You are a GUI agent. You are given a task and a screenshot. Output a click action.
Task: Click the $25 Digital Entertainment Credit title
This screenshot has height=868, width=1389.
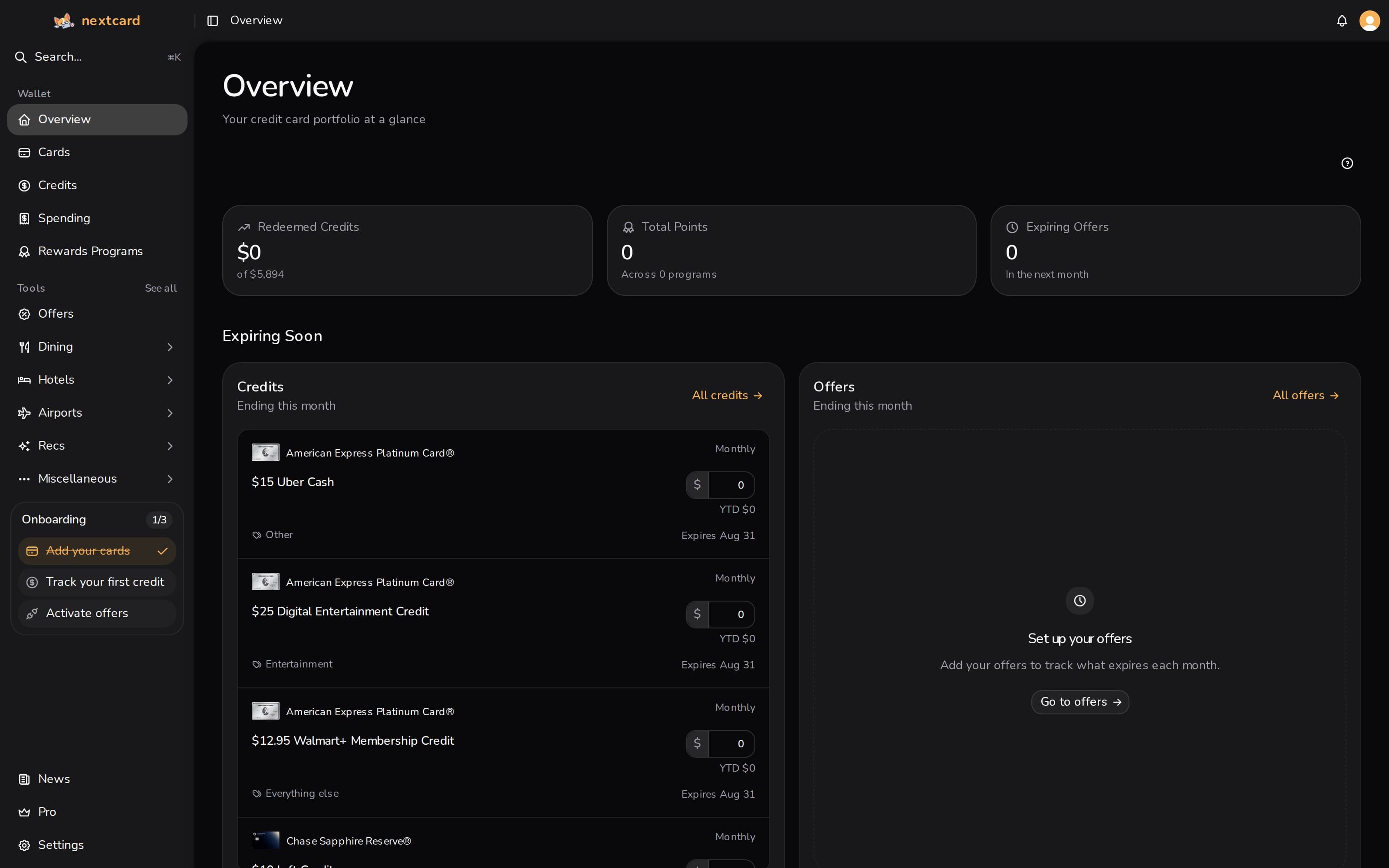click(x=340, y=612)
